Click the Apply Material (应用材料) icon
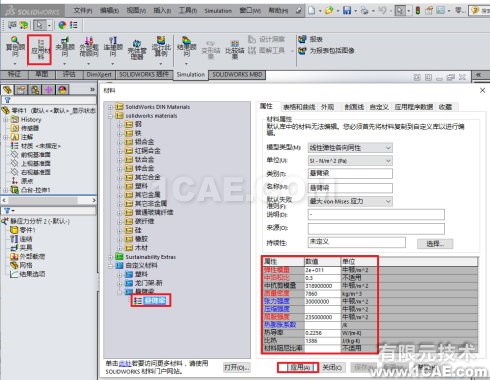The image size is (490, 380). point(40,49)
